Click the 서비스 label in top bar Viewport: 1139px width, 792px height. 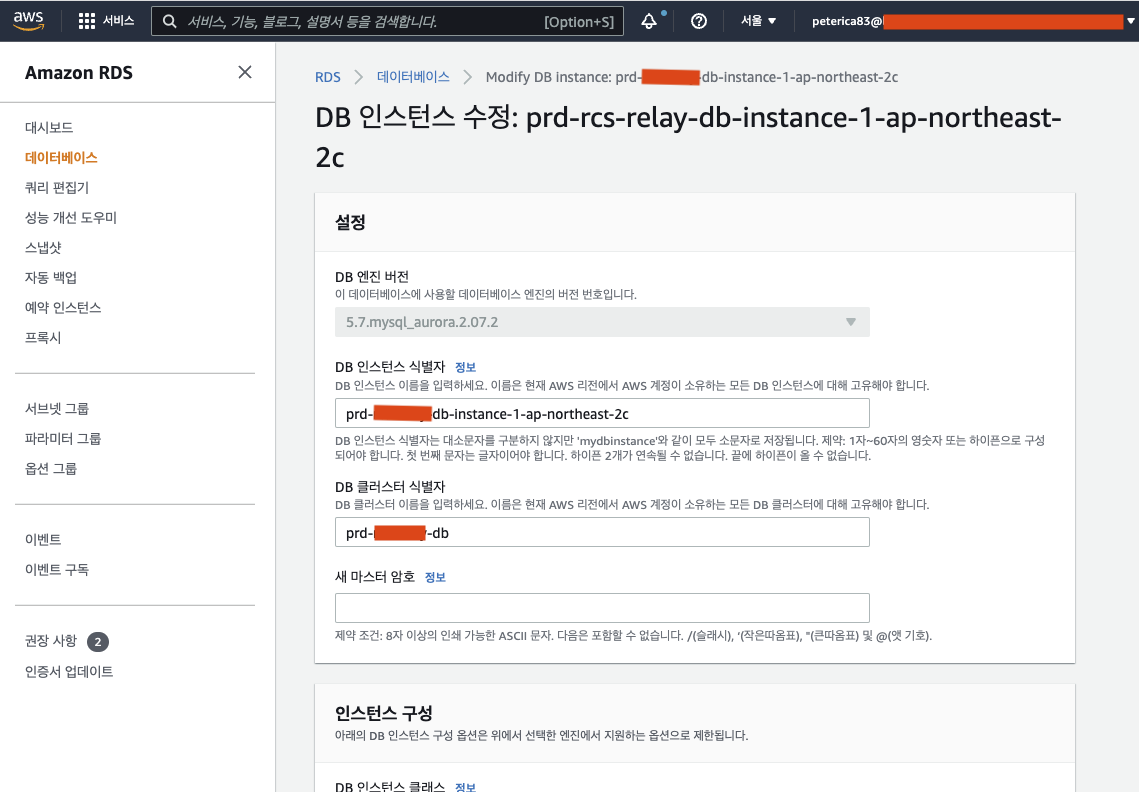tap(118, 21)
